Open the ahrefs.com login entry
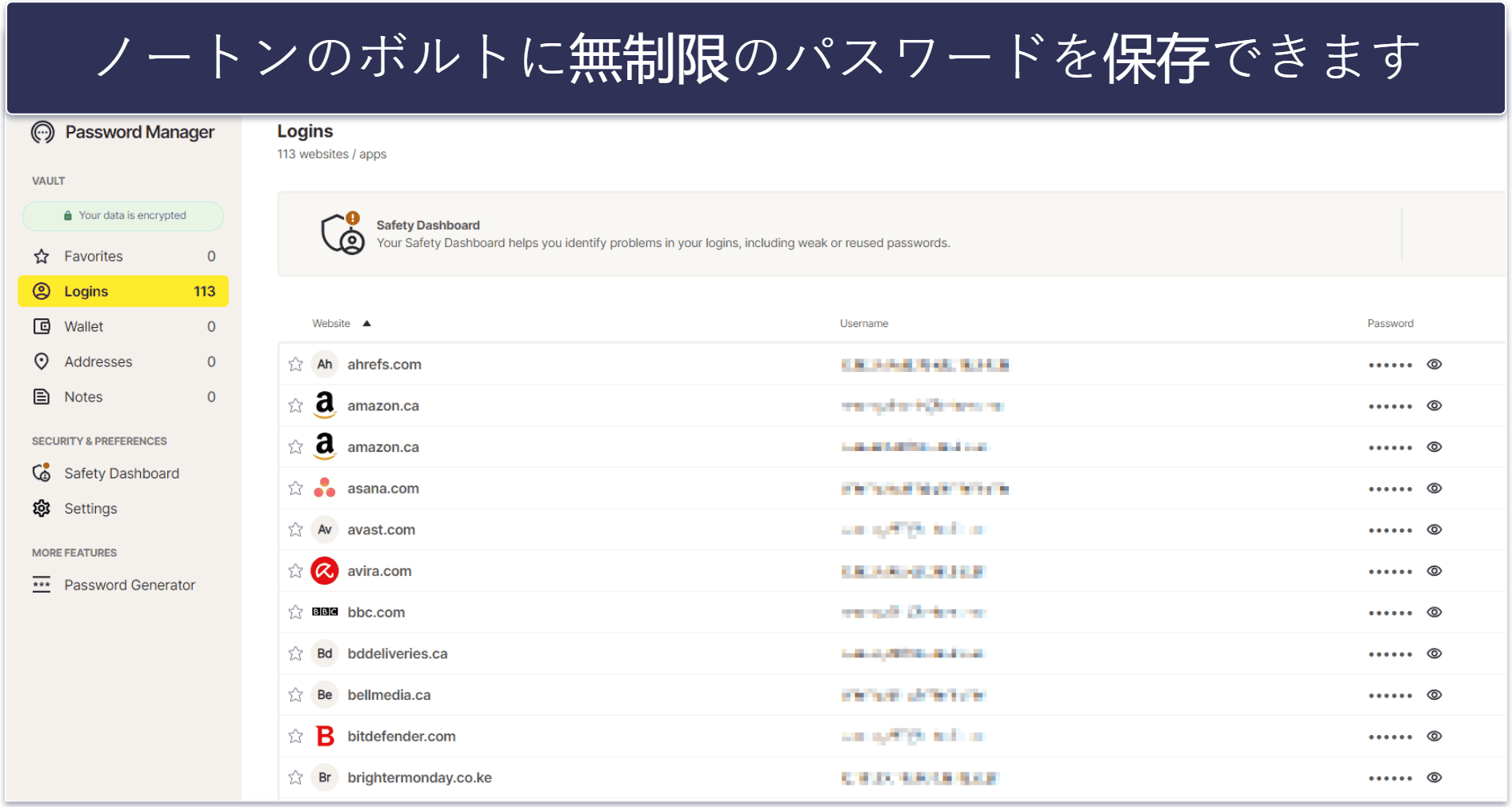Screen dimensions: 1512x807 pos(892,364)
